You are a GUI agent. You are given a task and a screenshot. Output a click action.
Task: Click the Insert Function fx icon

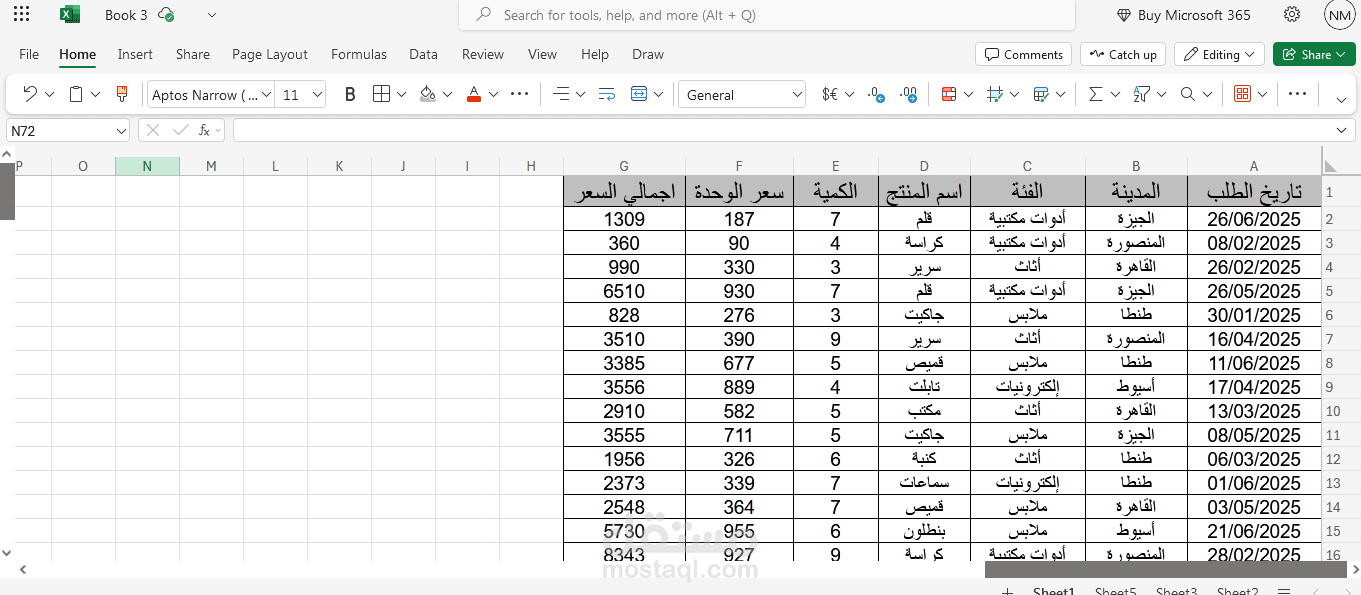204,130
